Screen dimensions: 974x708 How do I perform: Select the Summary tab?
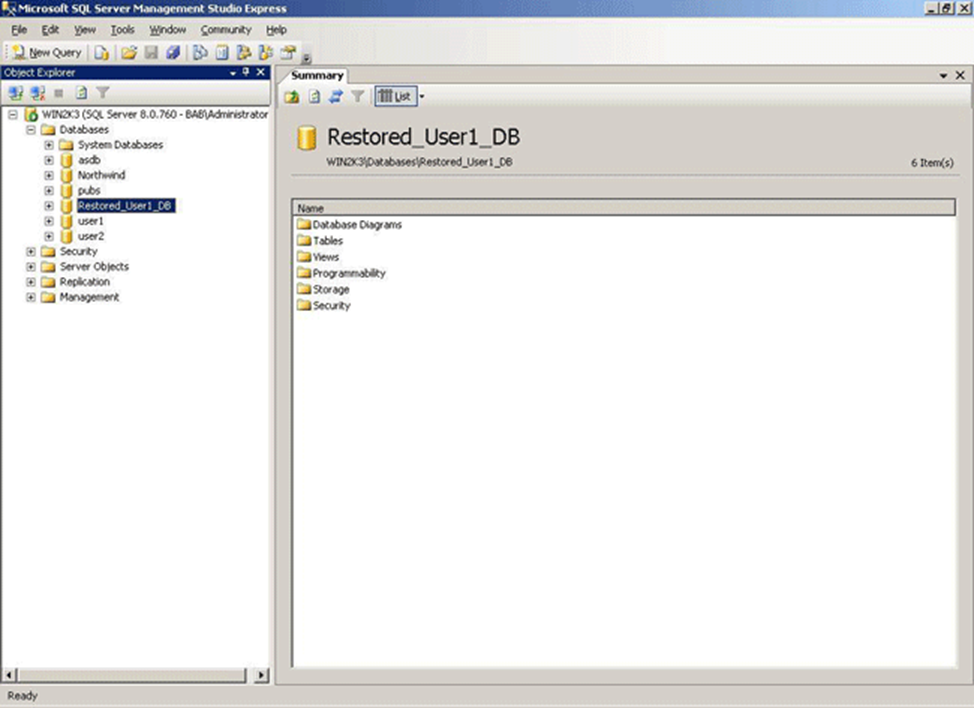pyautogui.click(x=317, y=76)
